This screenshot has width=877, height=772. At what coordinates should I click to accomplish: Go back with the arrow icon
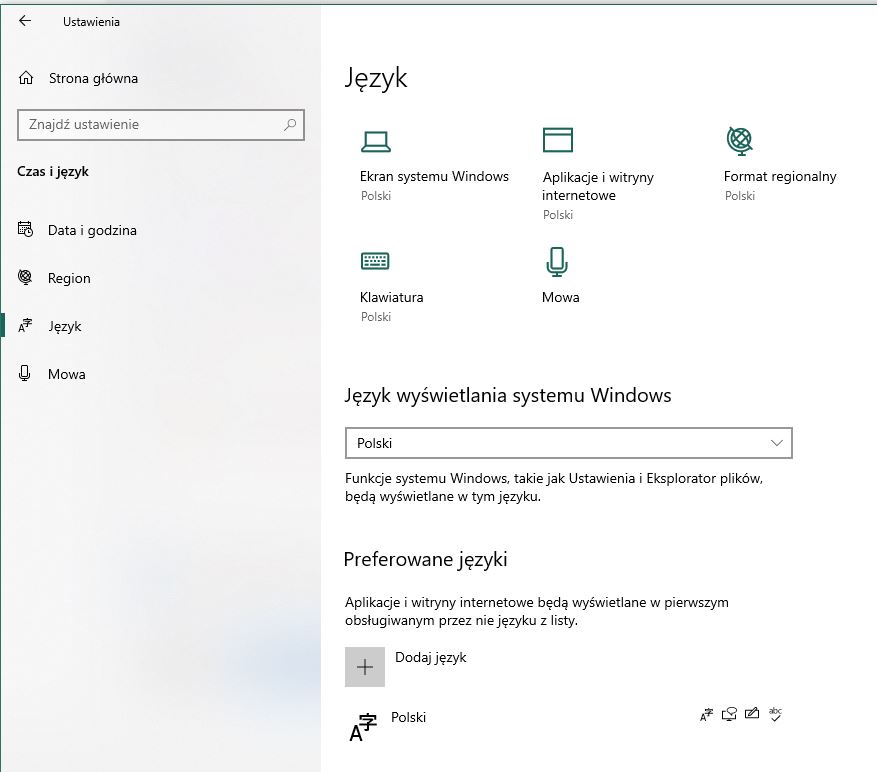coord(25,21)
